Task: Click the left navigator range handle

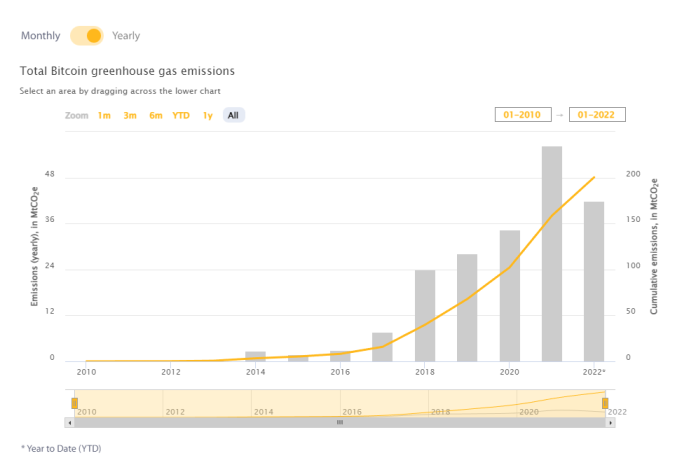Action: coord(75,403)
